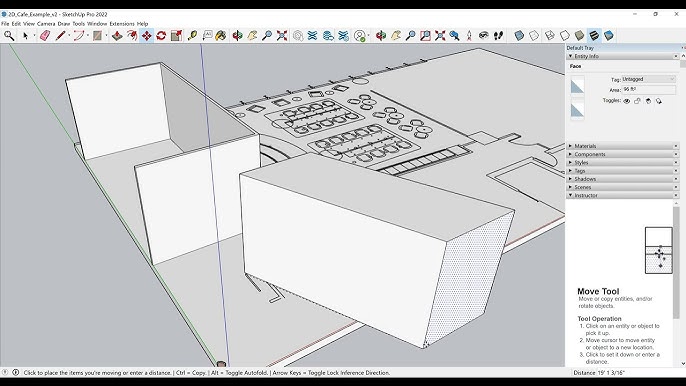Close the Materials panel
This screenshot has height=386, width=686.
(x=676, y=146)
